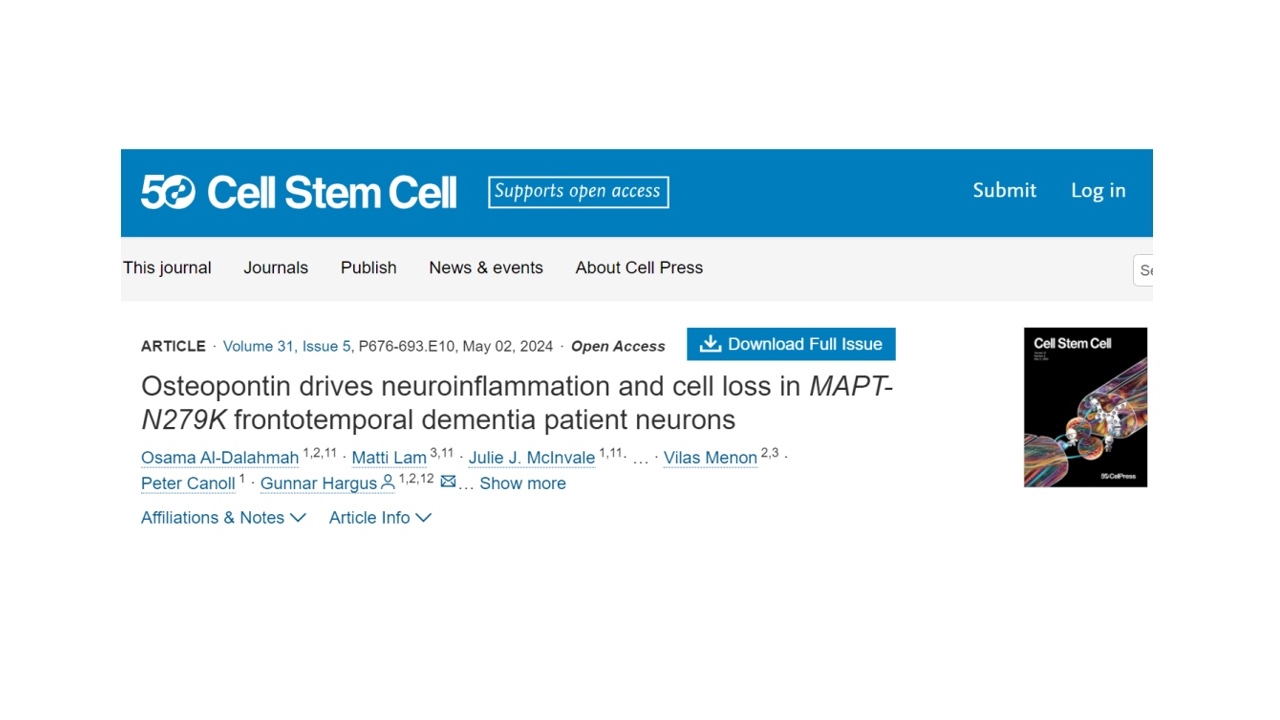Screen dimensions: 1280x720
Task: Open News & events menu
Action: coord(486,268)
